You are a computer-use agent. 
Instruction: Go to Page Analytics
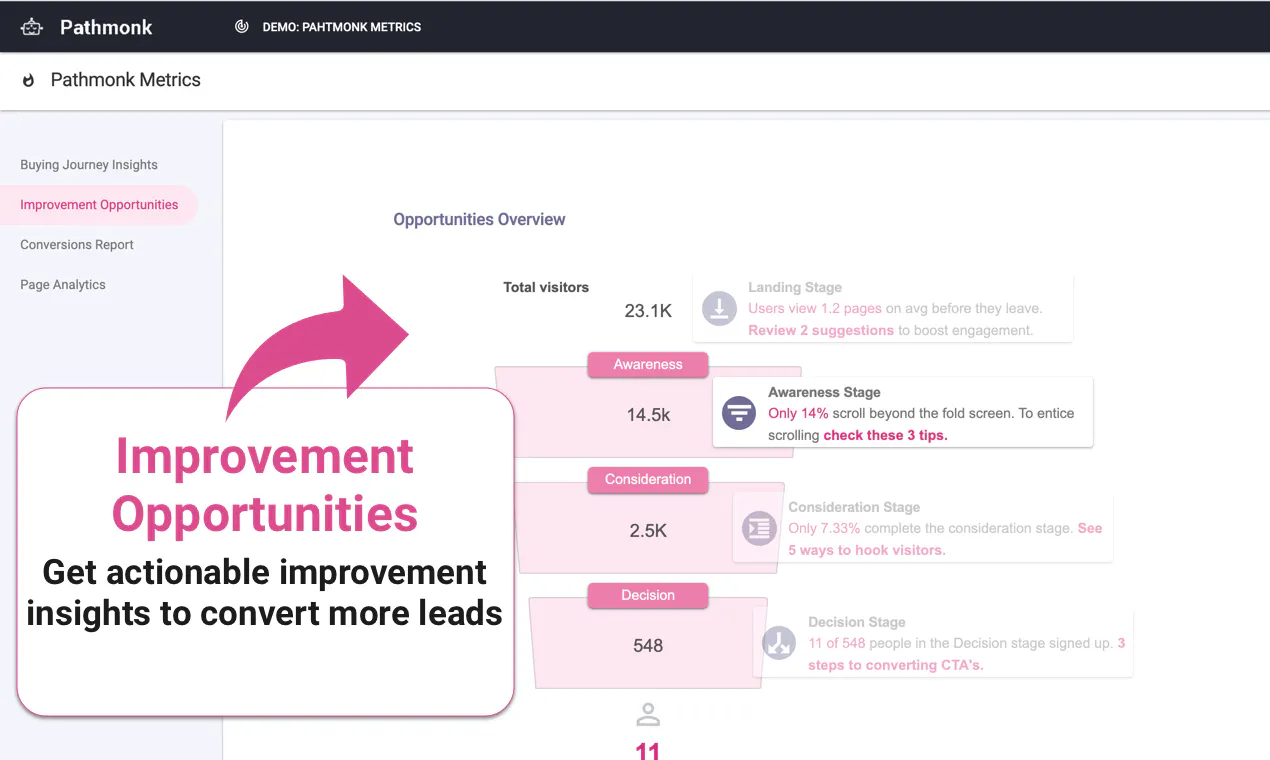(x=63, y=285)
